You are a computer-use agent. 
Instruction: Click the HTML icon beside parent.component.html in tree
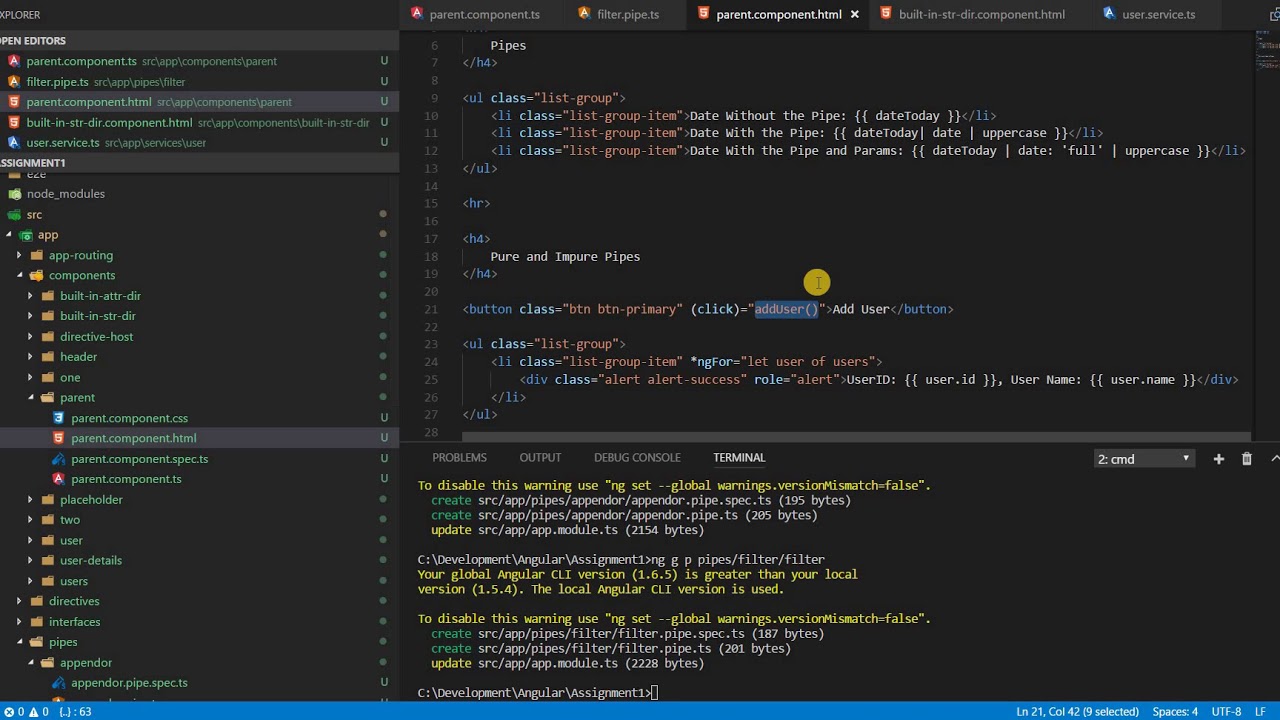(58, 438)
